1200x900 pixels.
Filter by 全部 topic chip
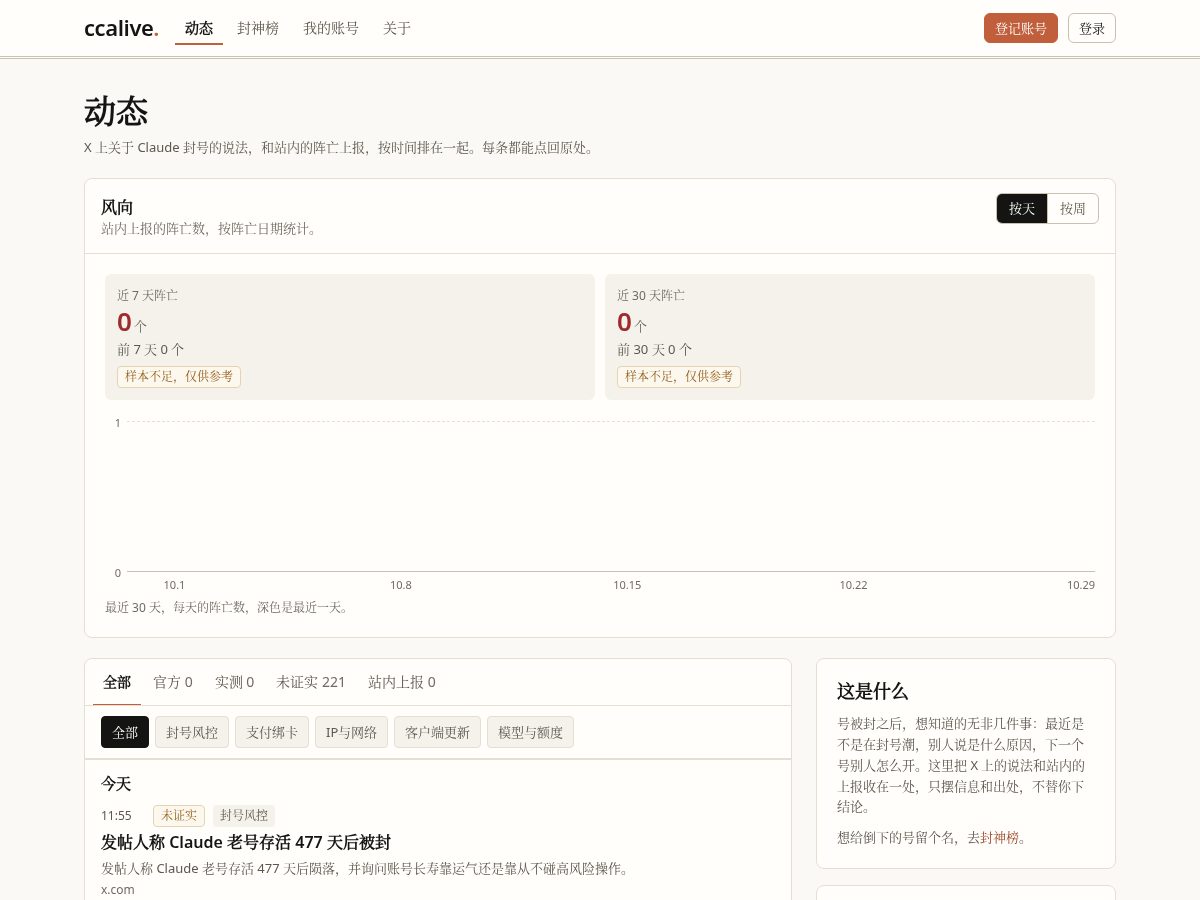click(x=125, y=732)
